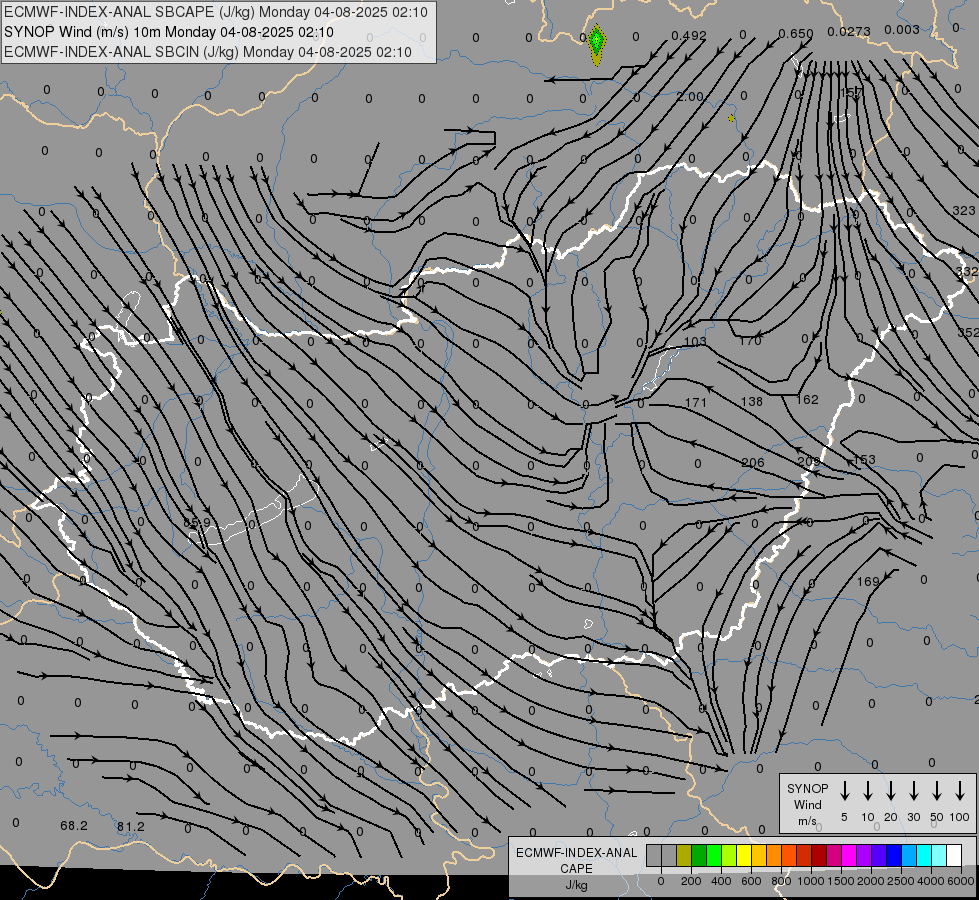Click the 323 value at the right edge

[x=964, y=210]
